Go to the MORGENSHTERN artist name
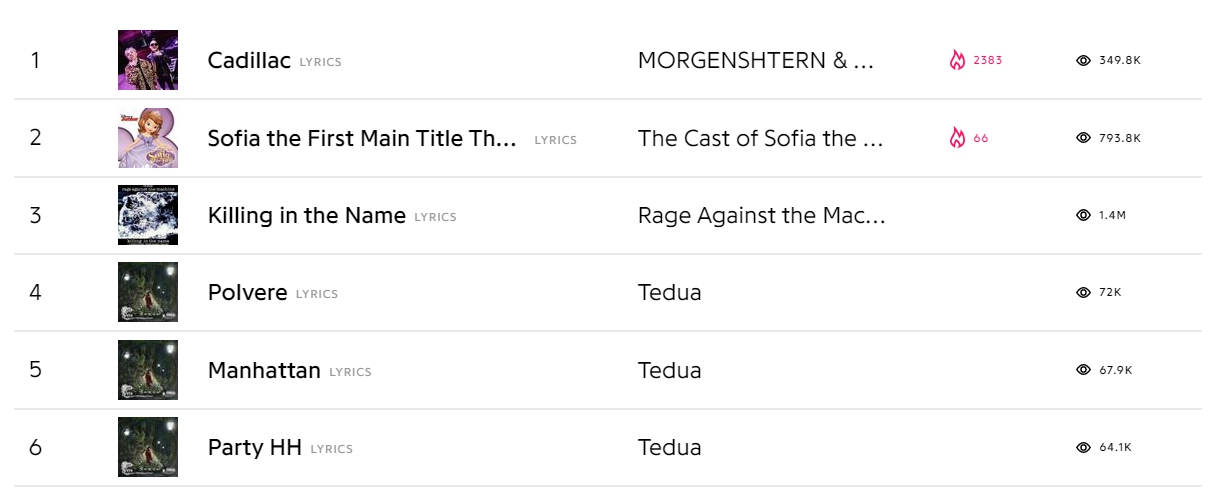The image size is (1217, 492). pyautogui.click(x=755, y=61)
